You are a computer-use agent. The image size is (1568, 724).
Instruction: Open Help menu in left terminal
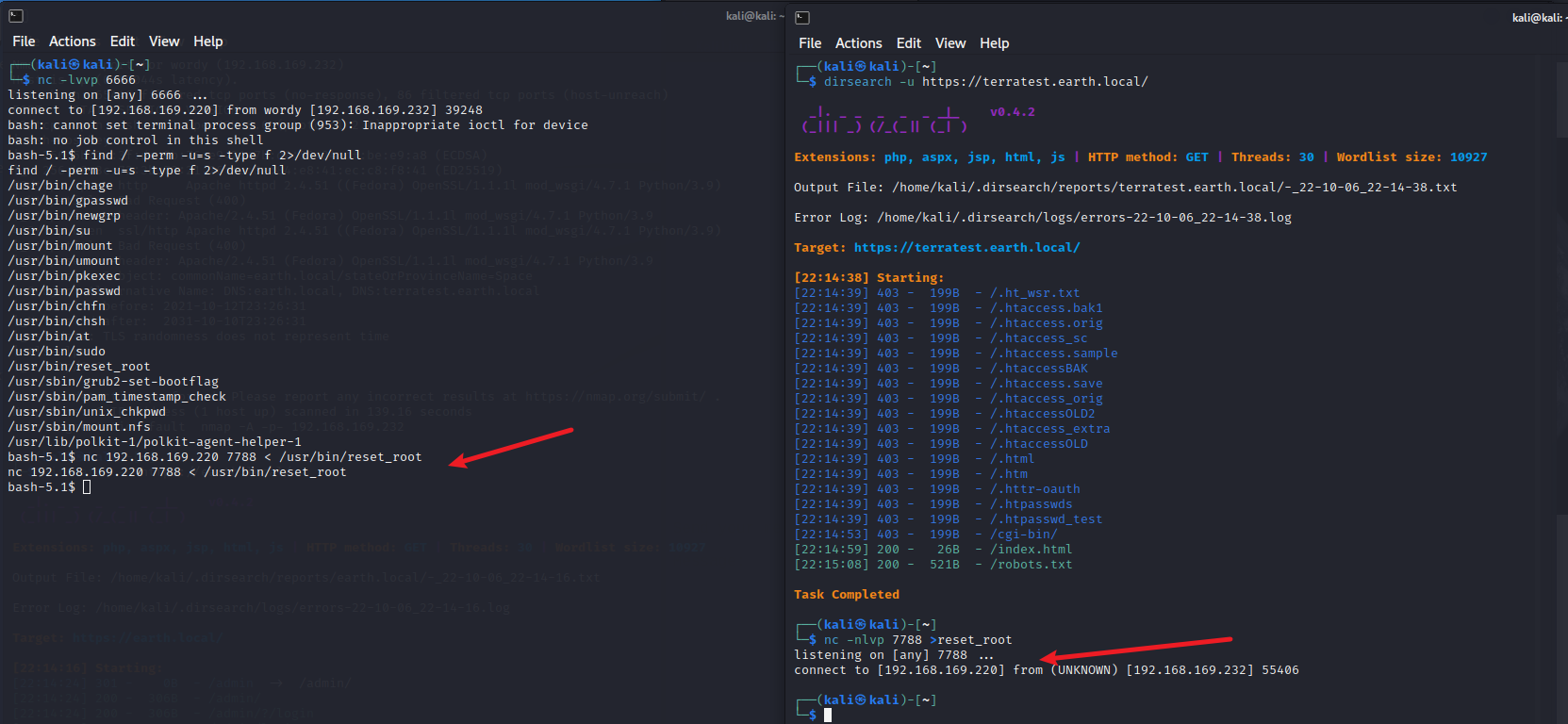pos(208,41)
